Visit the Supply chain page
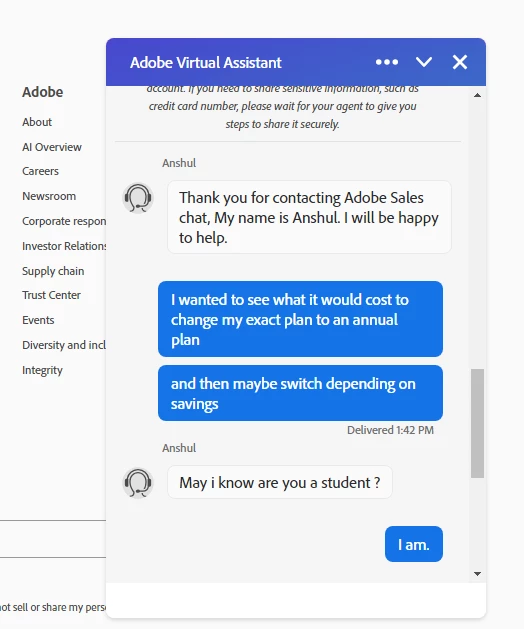The width and height of the screenshot is (524, 629). 53,271
